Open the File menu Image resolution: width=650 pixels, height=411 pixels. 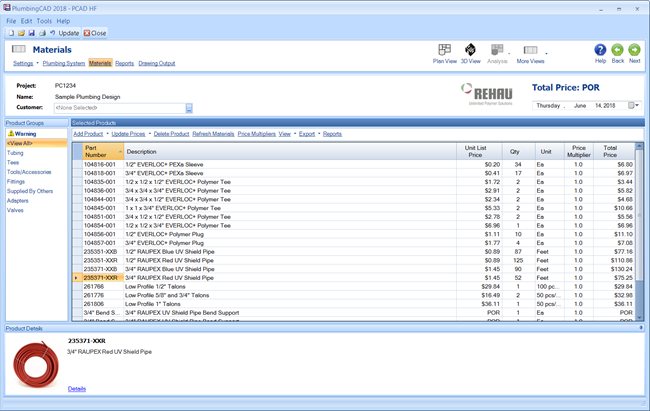[11, 21]
